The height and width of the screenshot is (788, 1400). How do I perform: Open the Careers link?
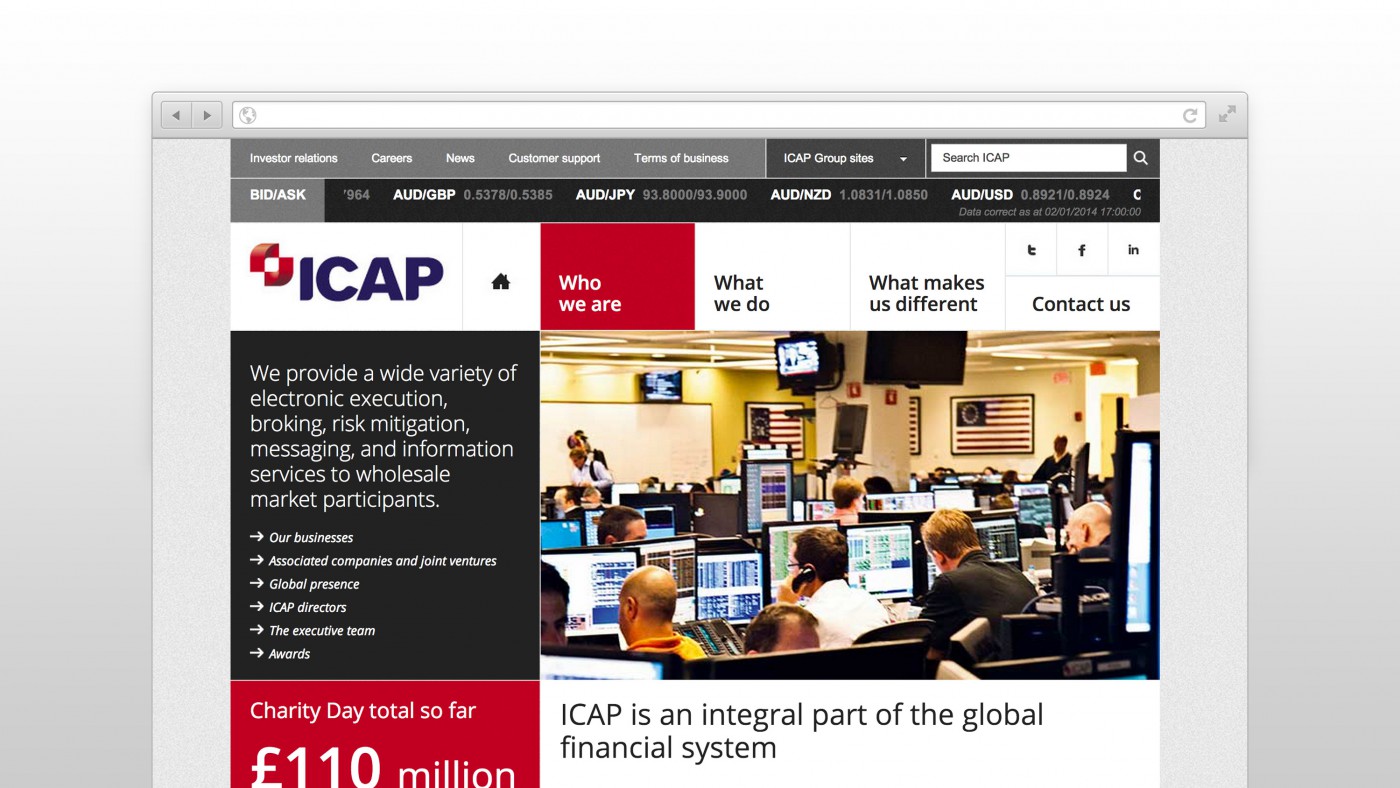tap(392, 158)
